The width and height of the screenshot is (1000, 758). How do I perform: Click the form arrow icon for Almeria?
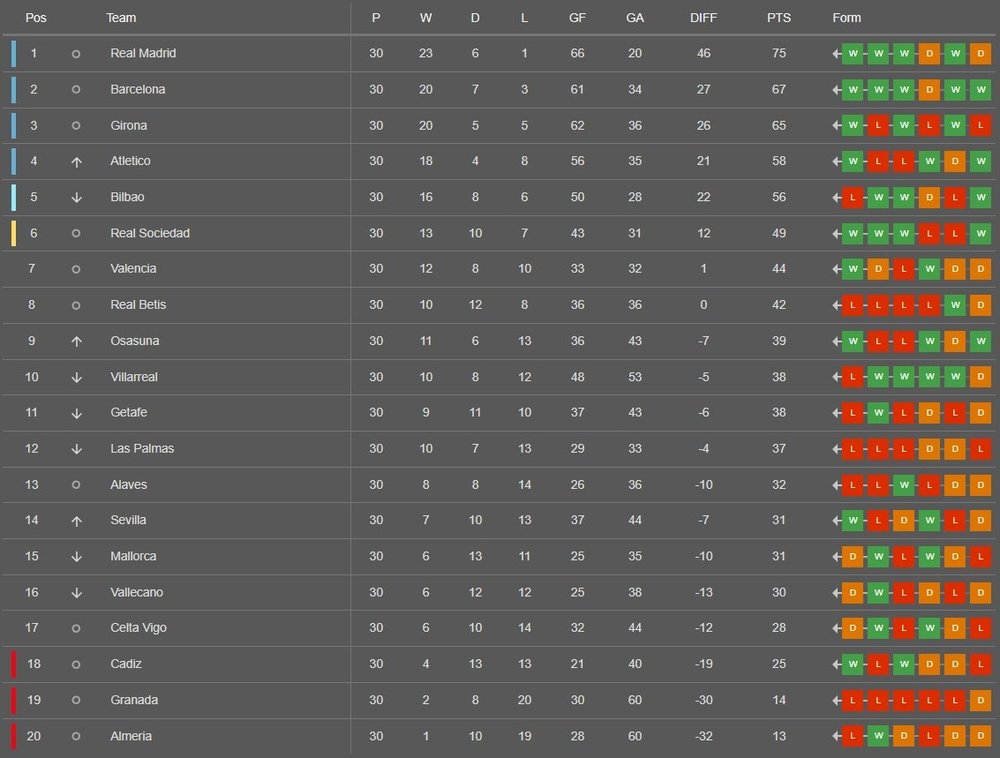836,736
